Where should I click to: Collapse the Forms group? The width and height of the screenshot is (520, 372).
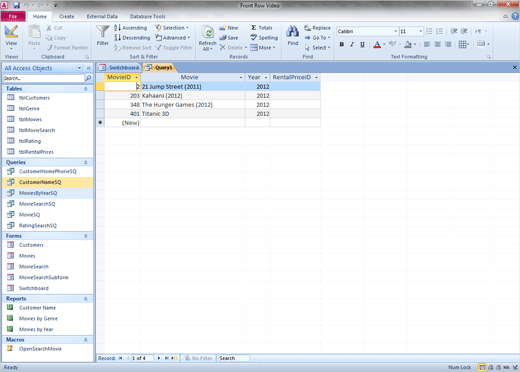point(86,236)
